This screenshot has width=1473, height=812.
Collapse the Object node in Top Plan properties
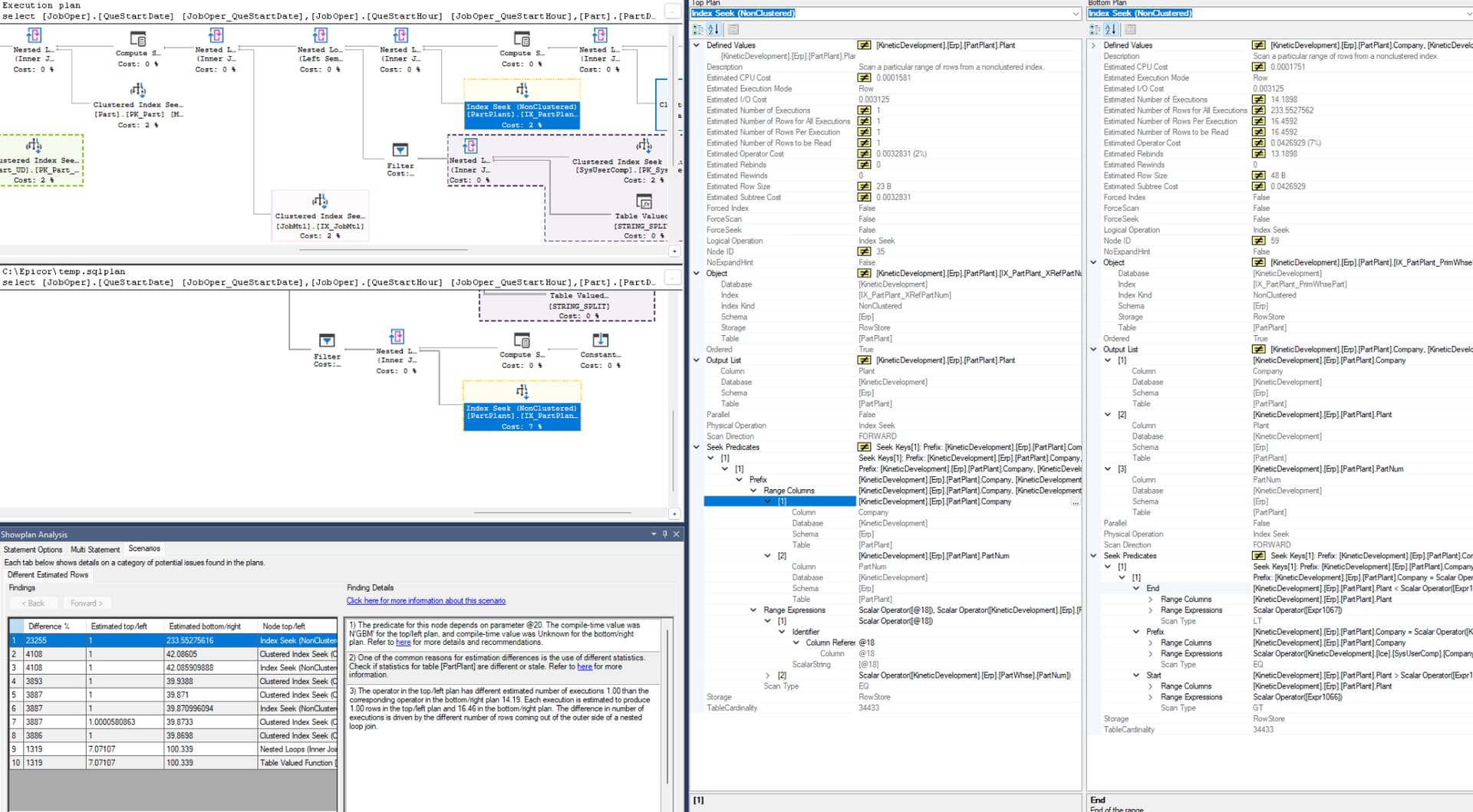pos(697,274)
